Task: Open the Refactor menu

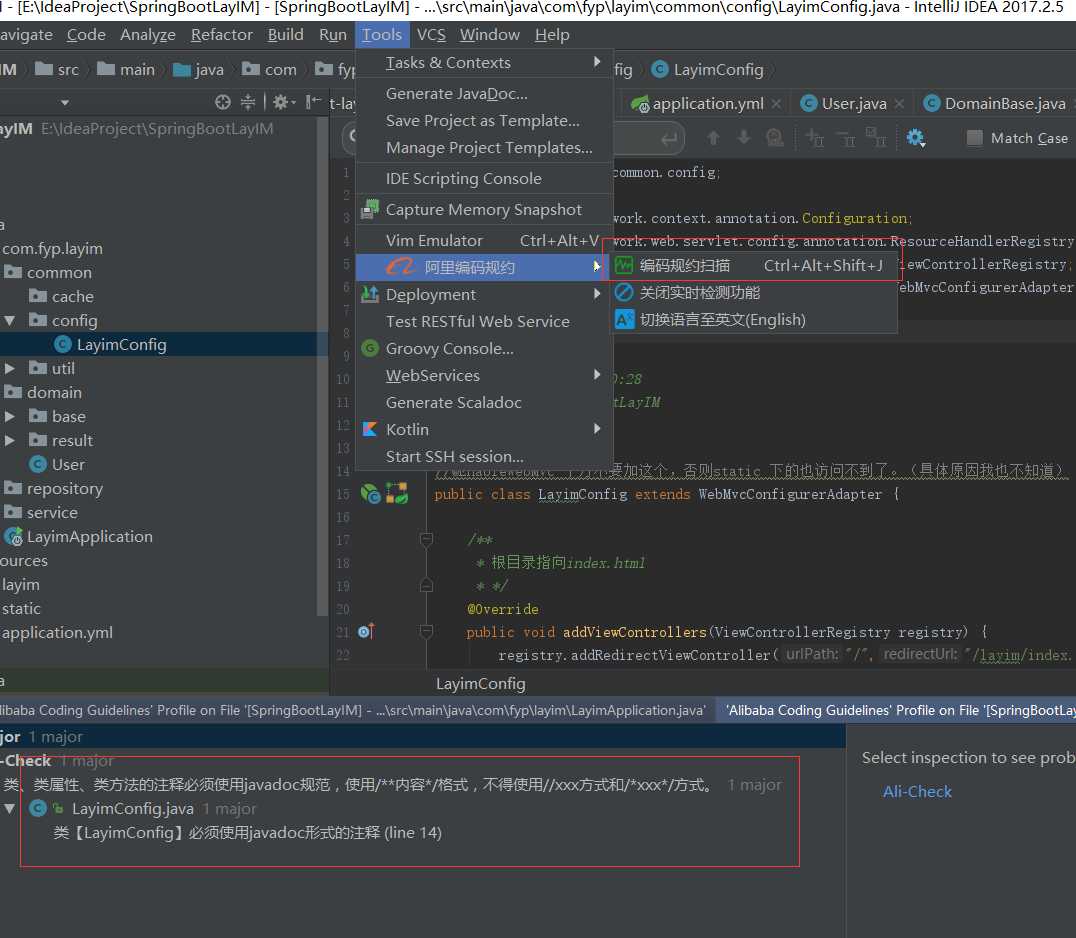Action: 221,34
